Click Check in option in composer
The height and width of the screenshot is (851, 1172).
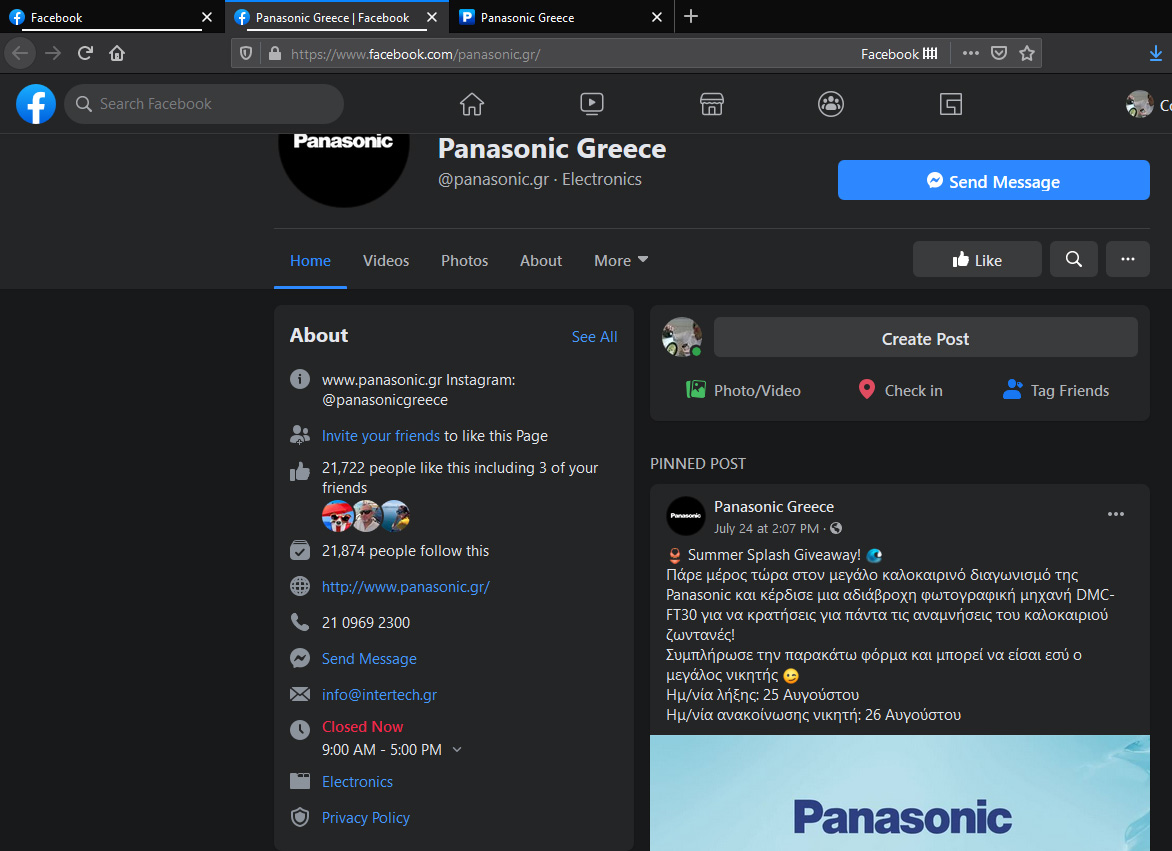pos(900,390)
